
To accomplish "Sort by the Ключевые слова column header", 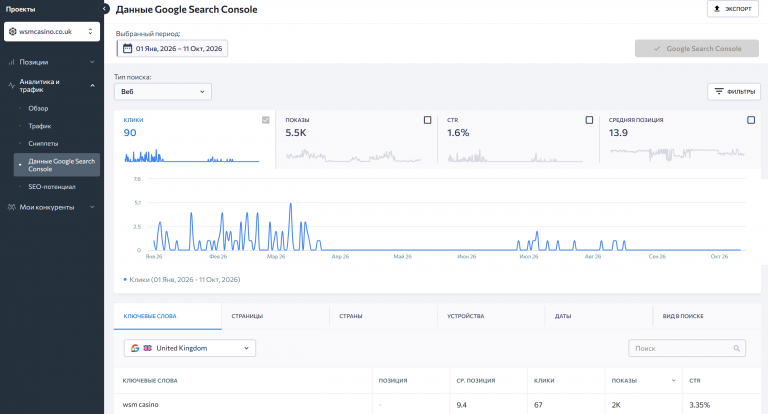I will [x=150, y=381].
